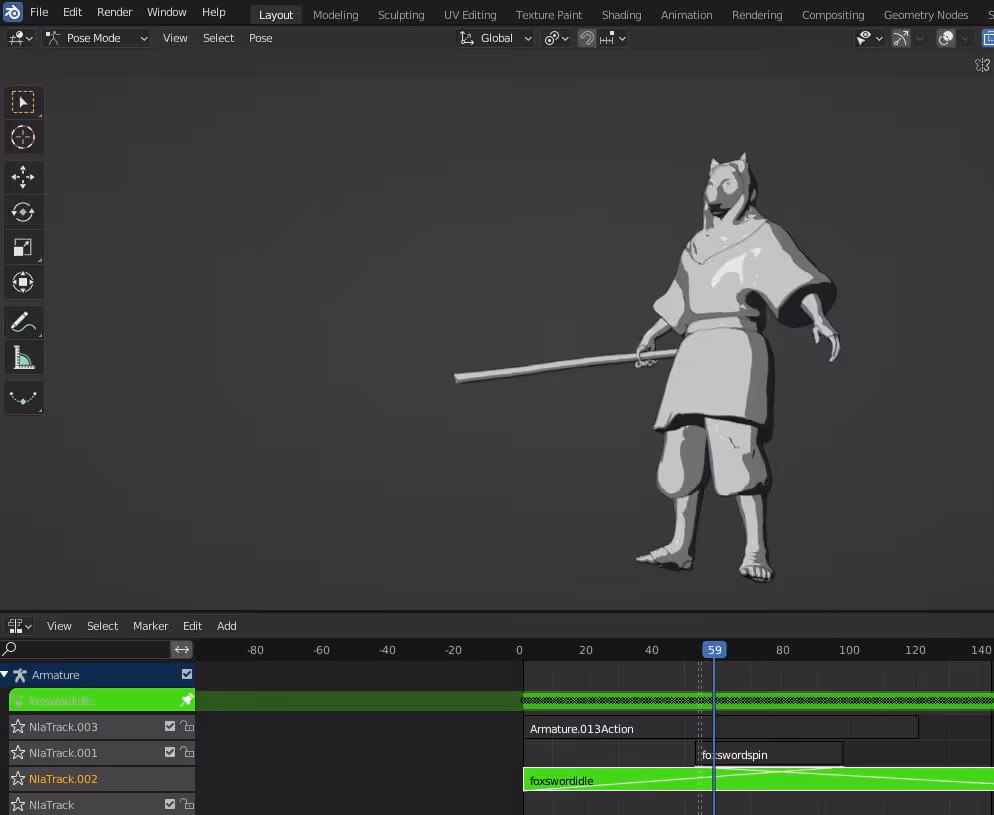Viewport: 994px width, 815px height.
Task: Open the NLA editor View menu
Action: coord(59,626)
